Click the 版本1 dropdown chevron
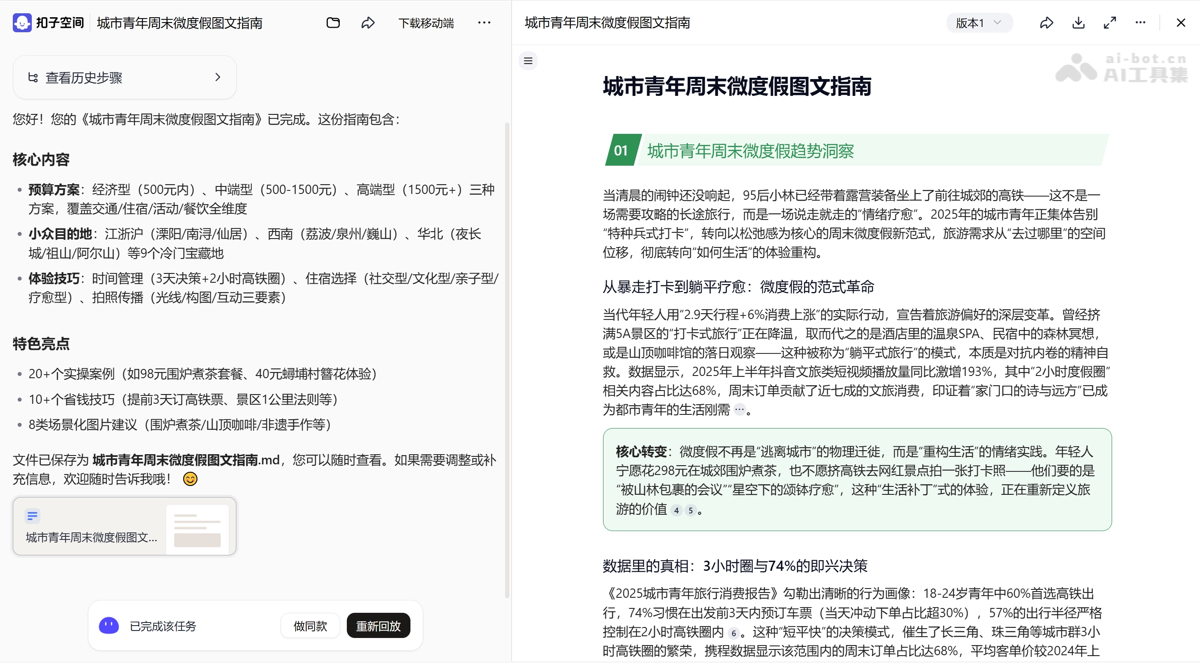1200x663 pixels. tap(998, 22)
